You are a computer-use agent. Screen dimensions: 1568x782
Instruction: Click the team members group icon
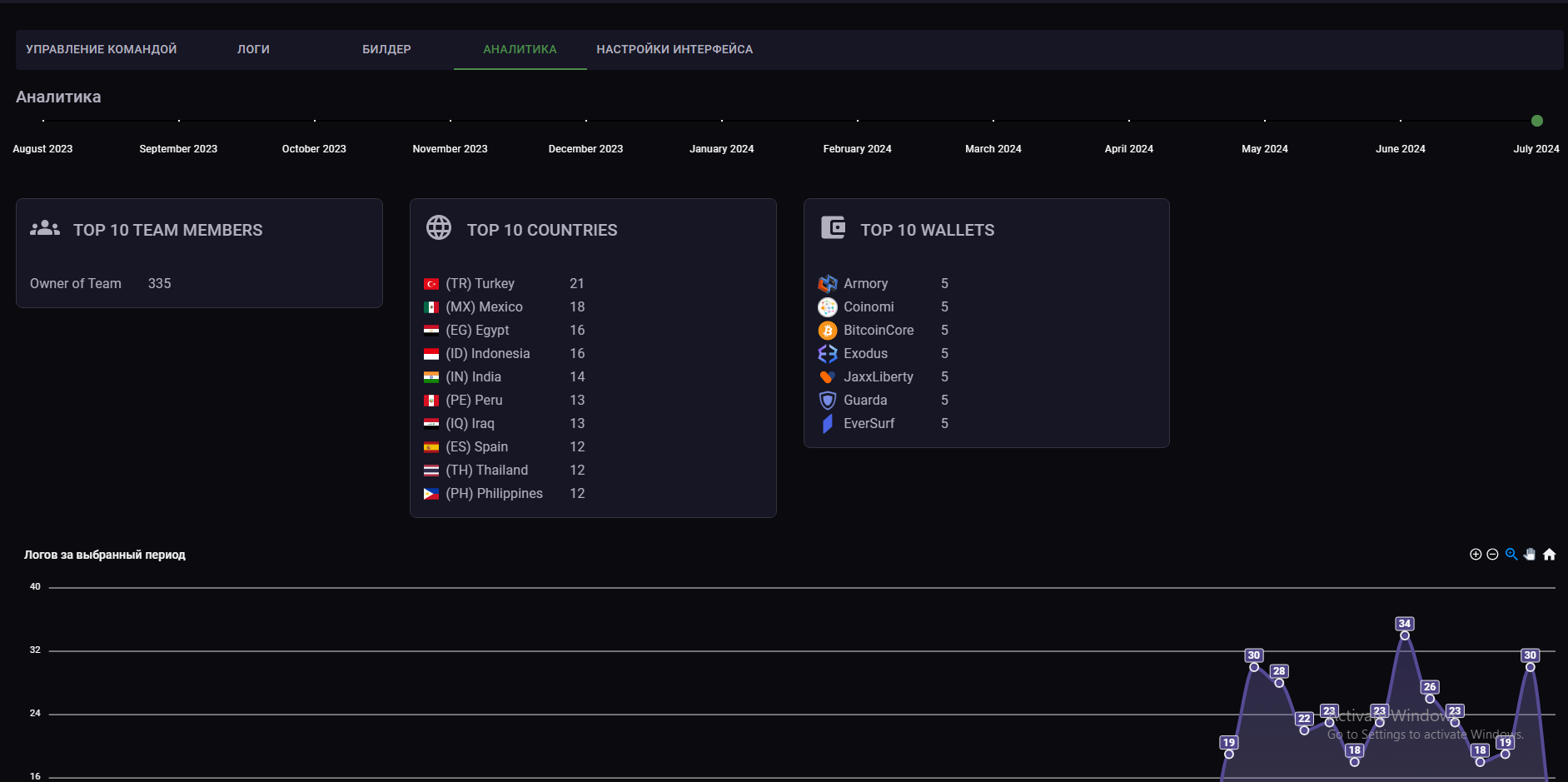tap(45, 228)
